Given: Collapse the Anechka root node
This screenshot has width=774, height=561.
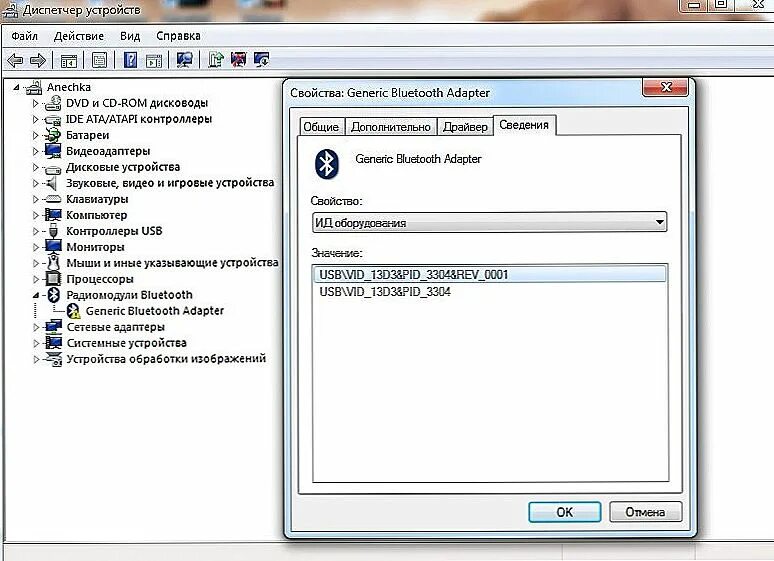Looking at the screenshot, I should pyautogui.click(x=16, y=87).
